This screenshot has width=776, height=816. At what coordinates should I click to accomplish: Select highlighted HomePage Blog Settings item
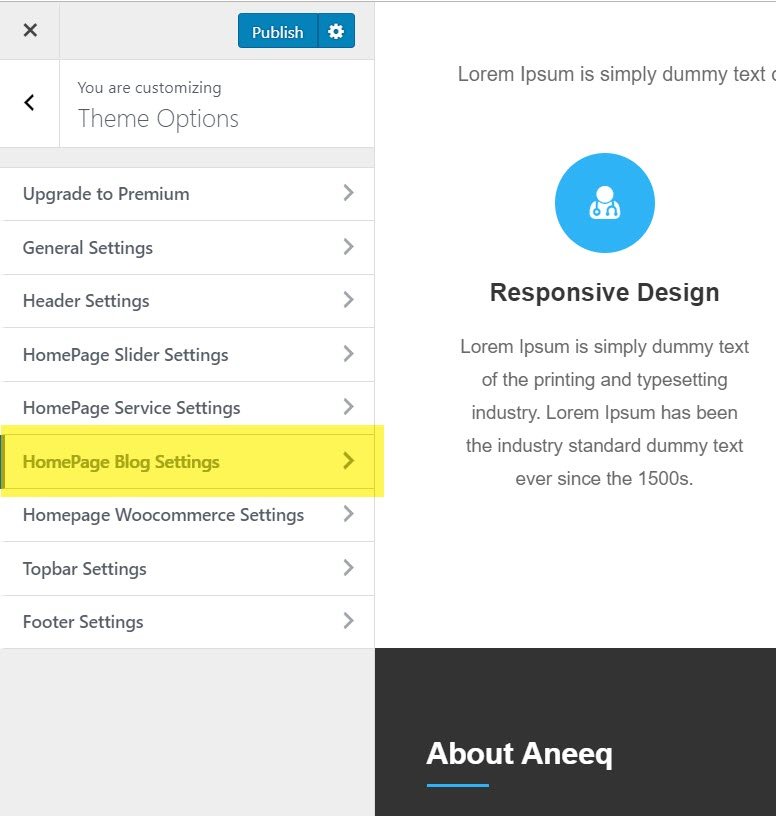pyautogui.click(x=121, y=462)
